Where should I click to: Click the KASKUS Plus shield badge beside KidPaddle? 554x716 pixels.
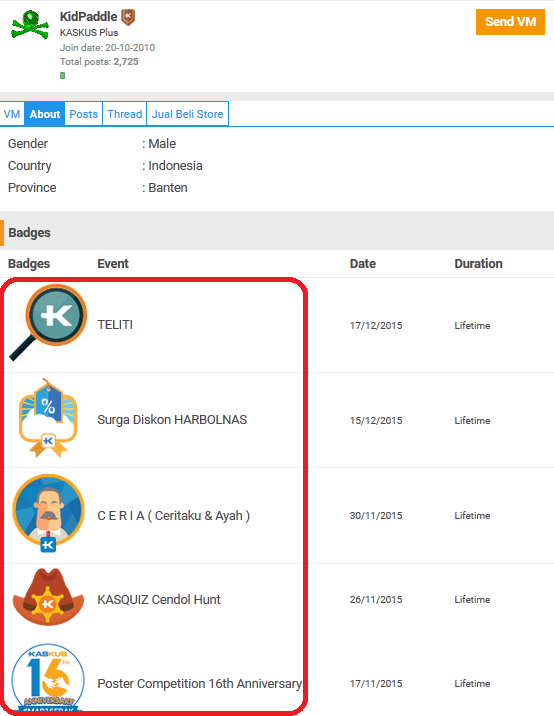[128, 17]
